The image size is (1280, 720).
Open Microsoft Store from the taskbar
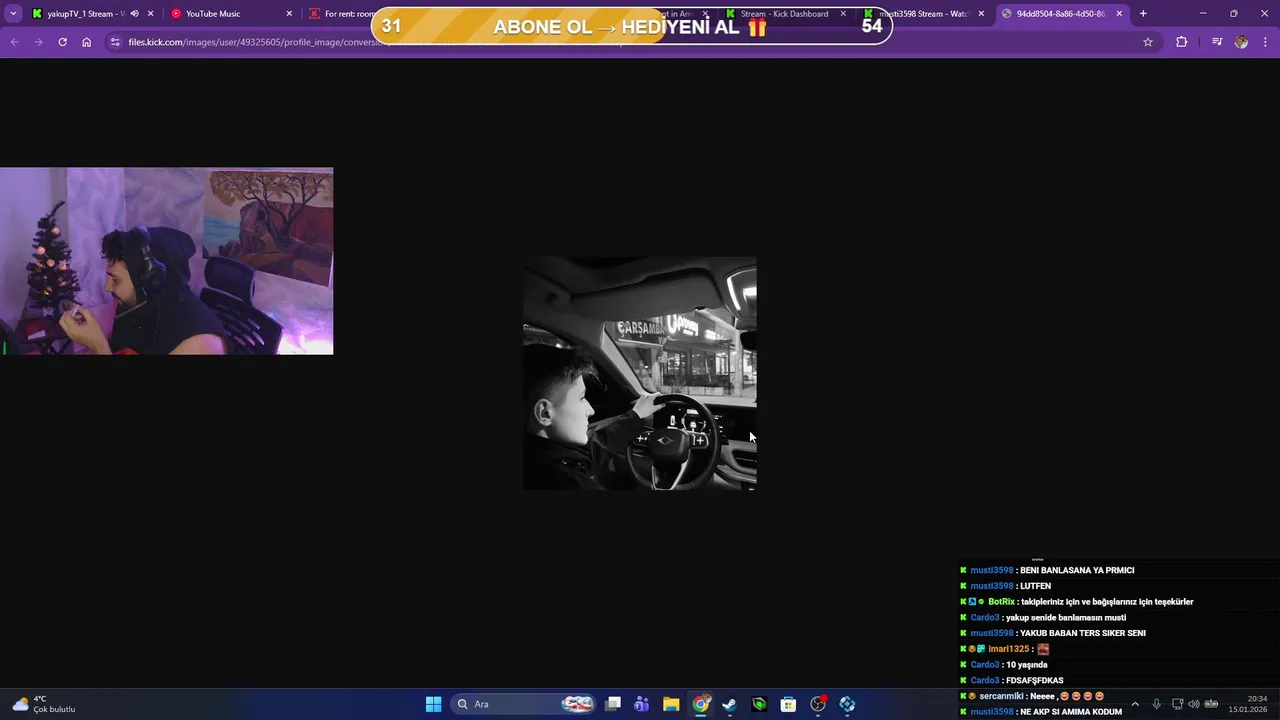(x=788, y=704)
